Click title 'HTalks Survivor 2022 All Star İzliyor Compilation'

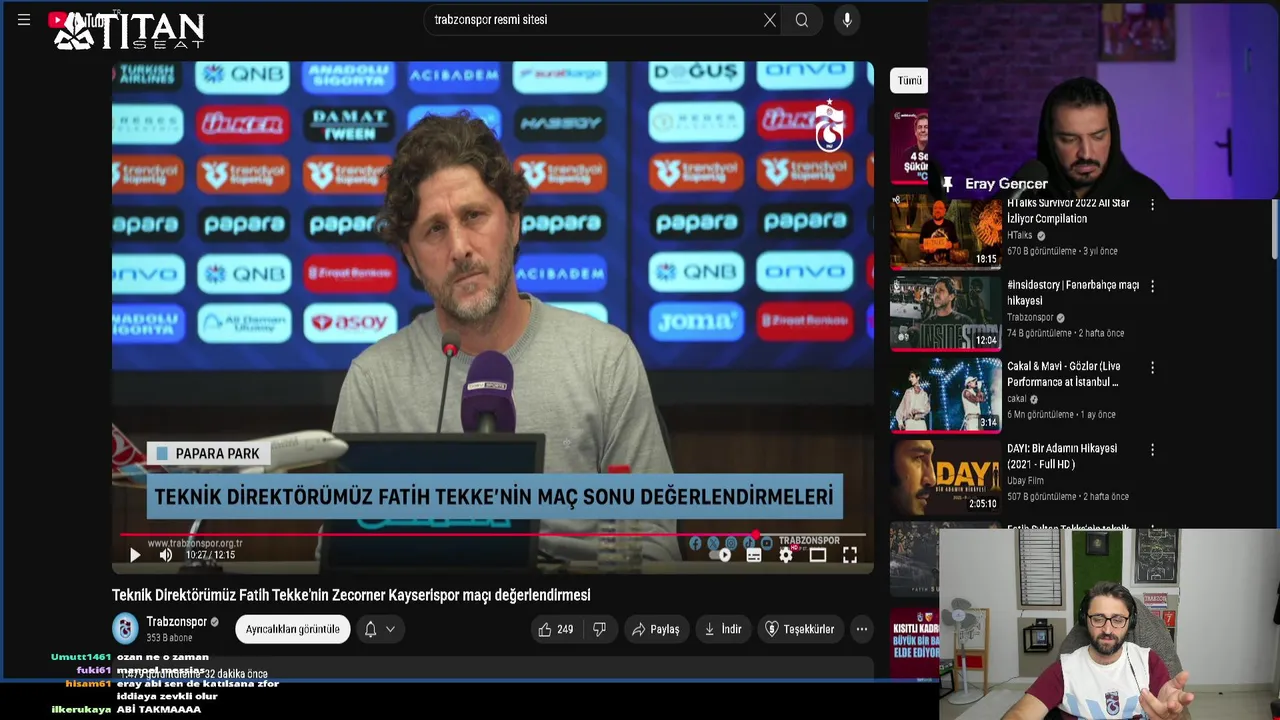tap(1068, 211)
